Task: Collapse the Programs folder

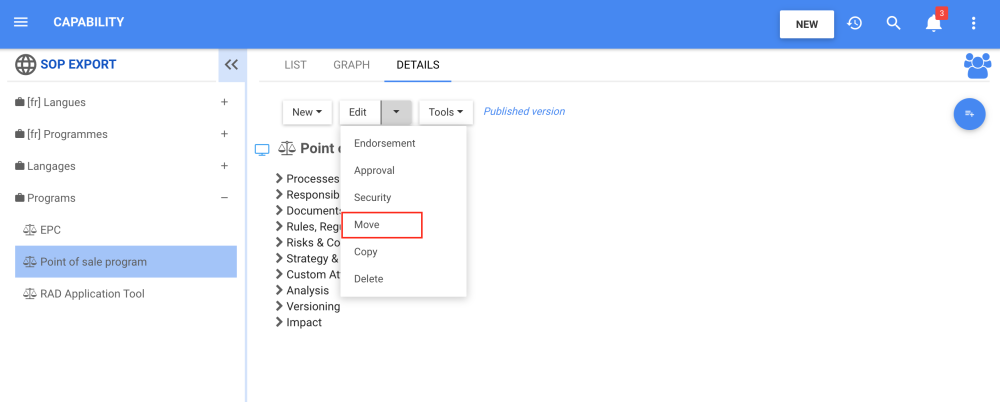Action: (x=224, y=198)
